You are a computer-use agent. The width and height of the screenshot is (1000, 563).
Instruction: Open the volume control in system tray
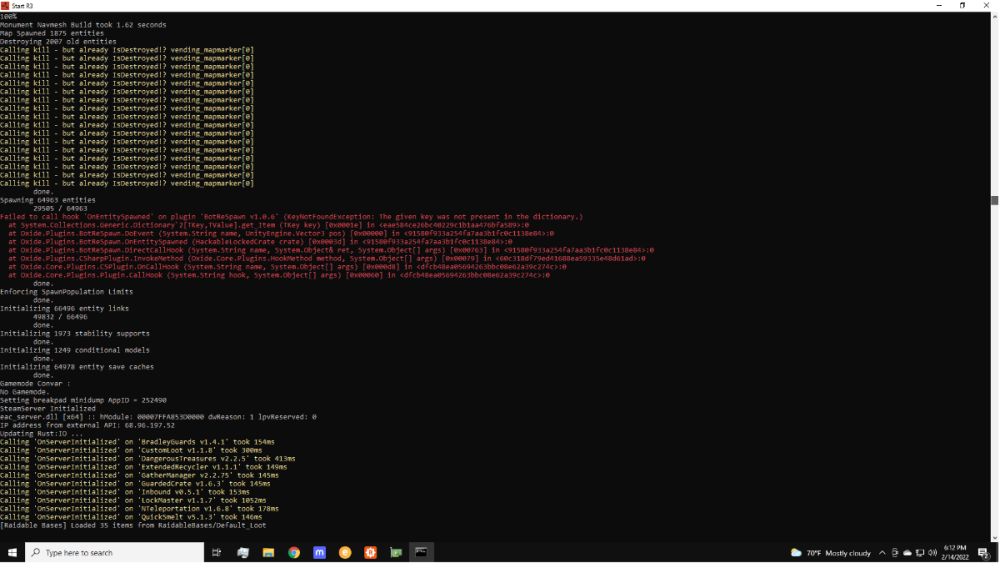point(931,552)
